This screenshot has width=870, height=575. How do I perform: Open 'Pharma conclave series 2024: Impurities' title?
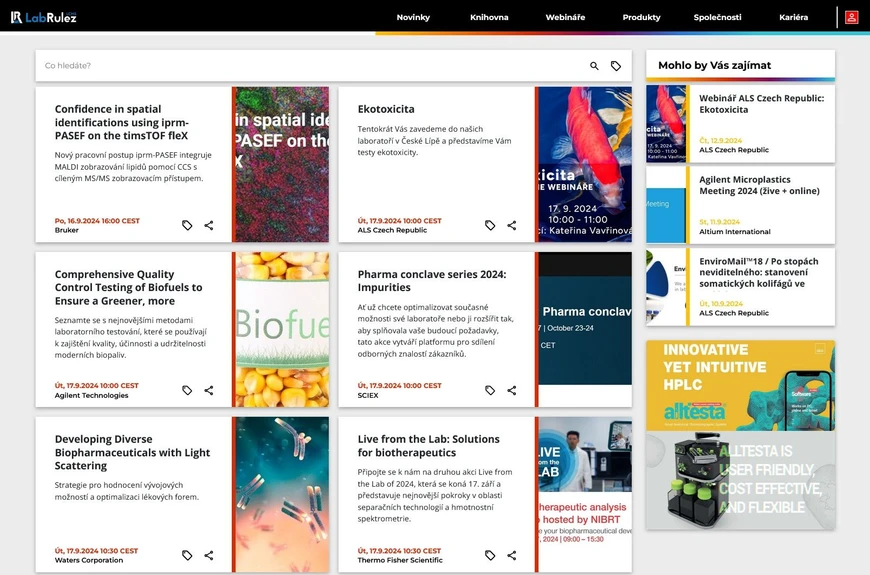coord(432,281)
